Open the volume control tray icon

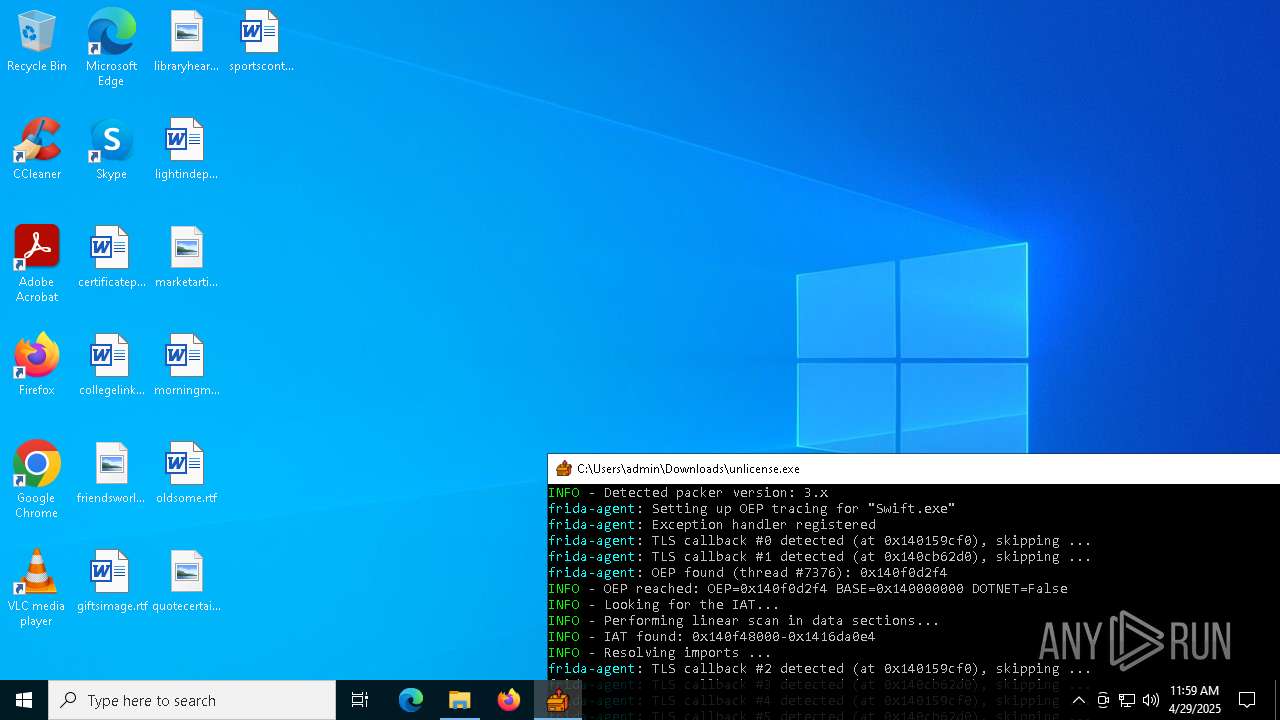point(1151,700)
